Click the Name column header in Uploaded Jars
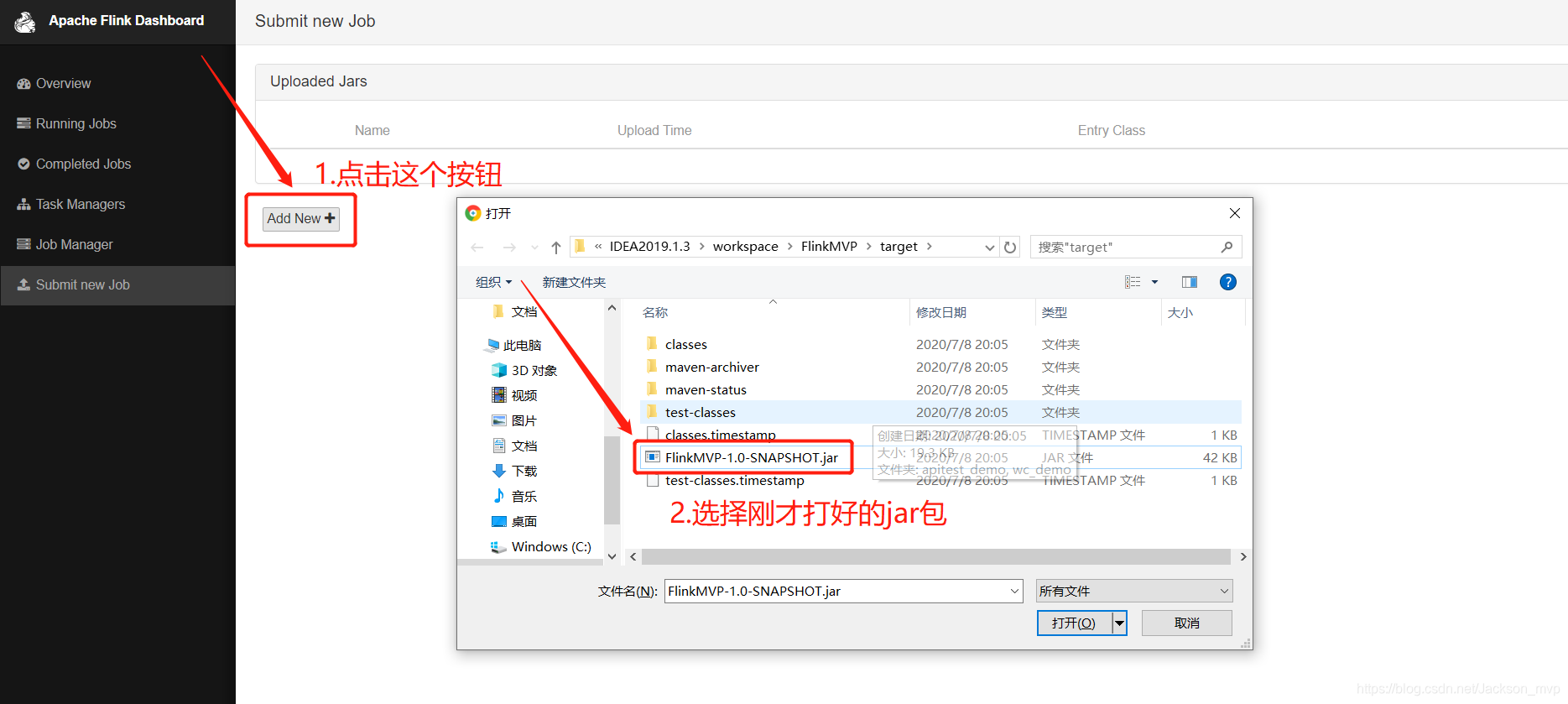The image size is (1568, 704). tap(372, 130)
